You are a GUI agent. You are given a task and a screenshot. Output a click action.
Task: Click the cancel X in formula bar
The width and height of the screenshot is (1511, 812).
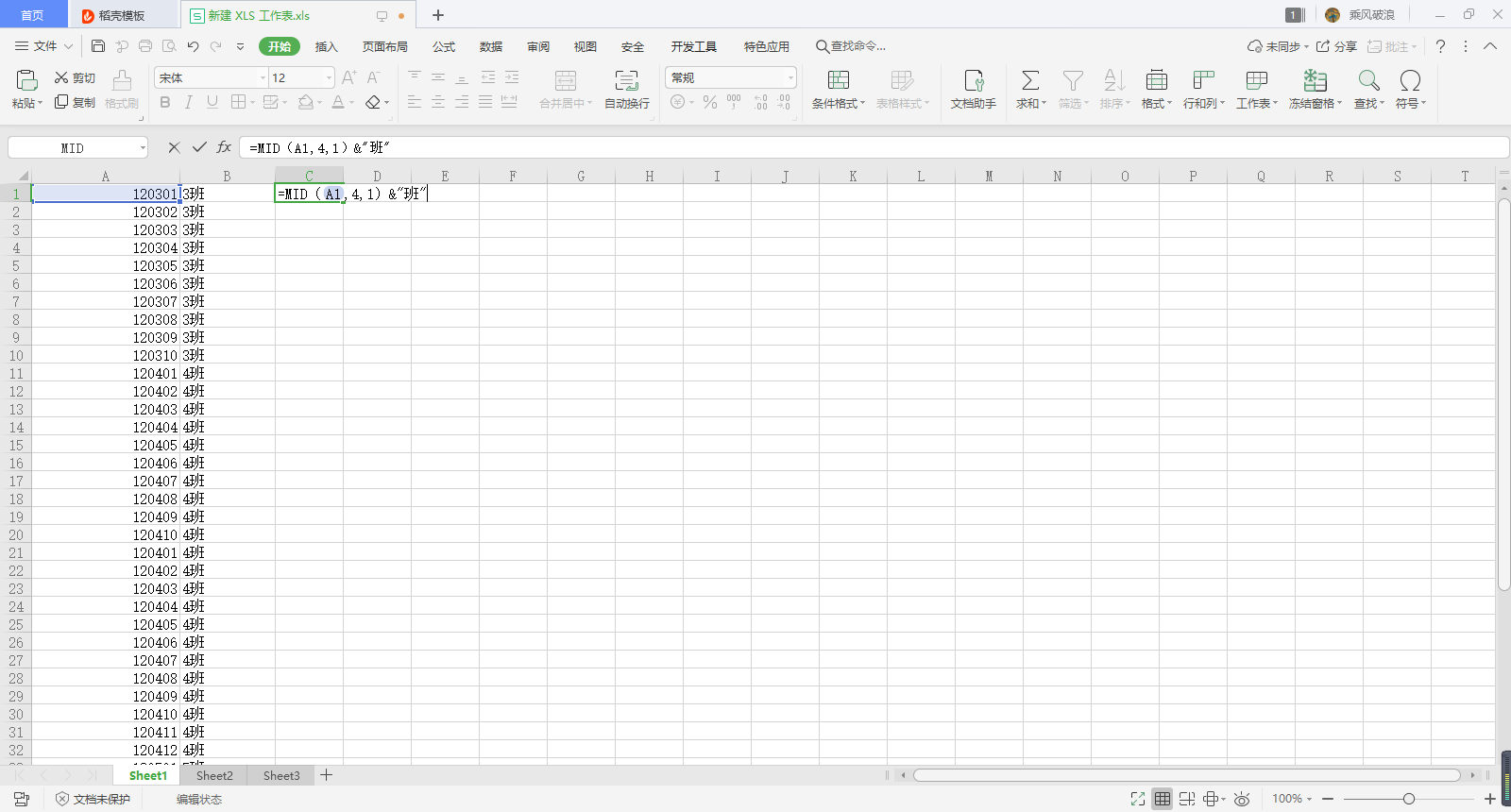coord(174,147)
